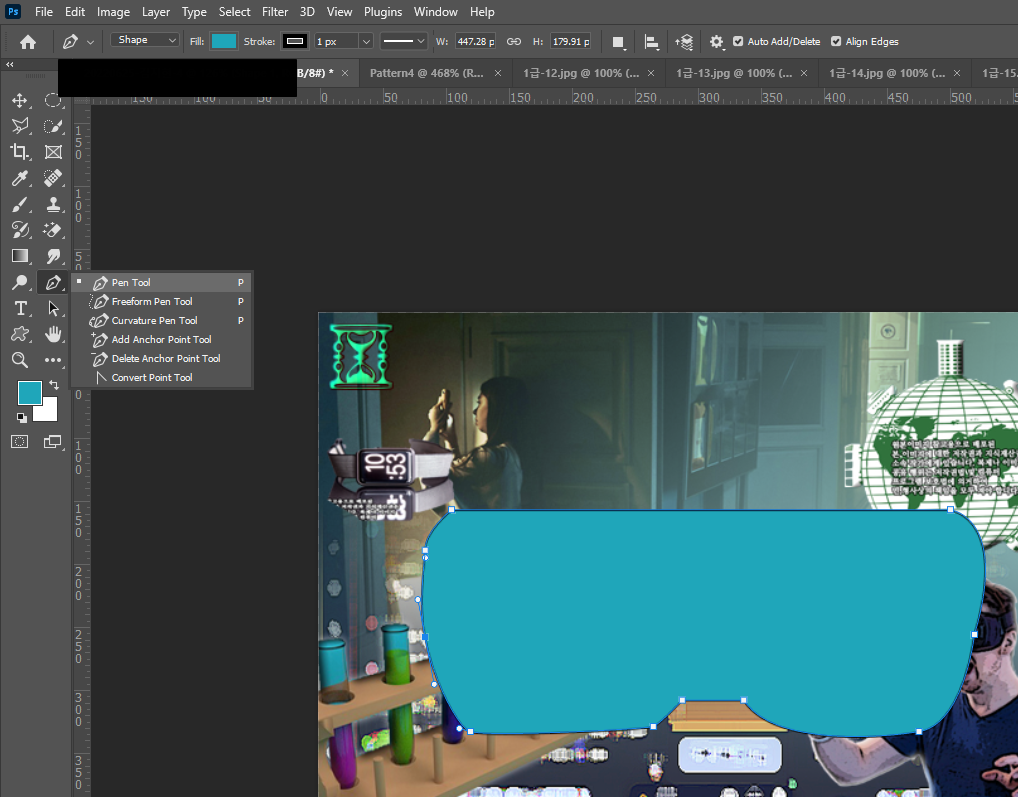Choose Convert Point Tool
Viewport: 1018px width, 797px height.
pyautogui.click(x=162, y=377)
